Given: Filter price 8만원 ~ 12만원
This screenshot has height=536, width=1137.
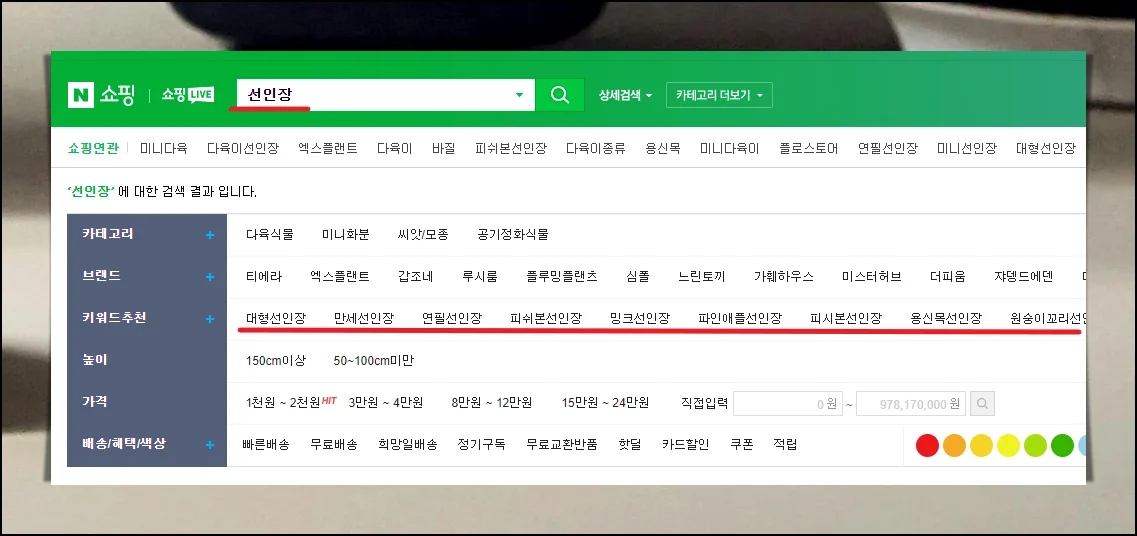Looking at the screenshot, I should (x=492, y=403).
